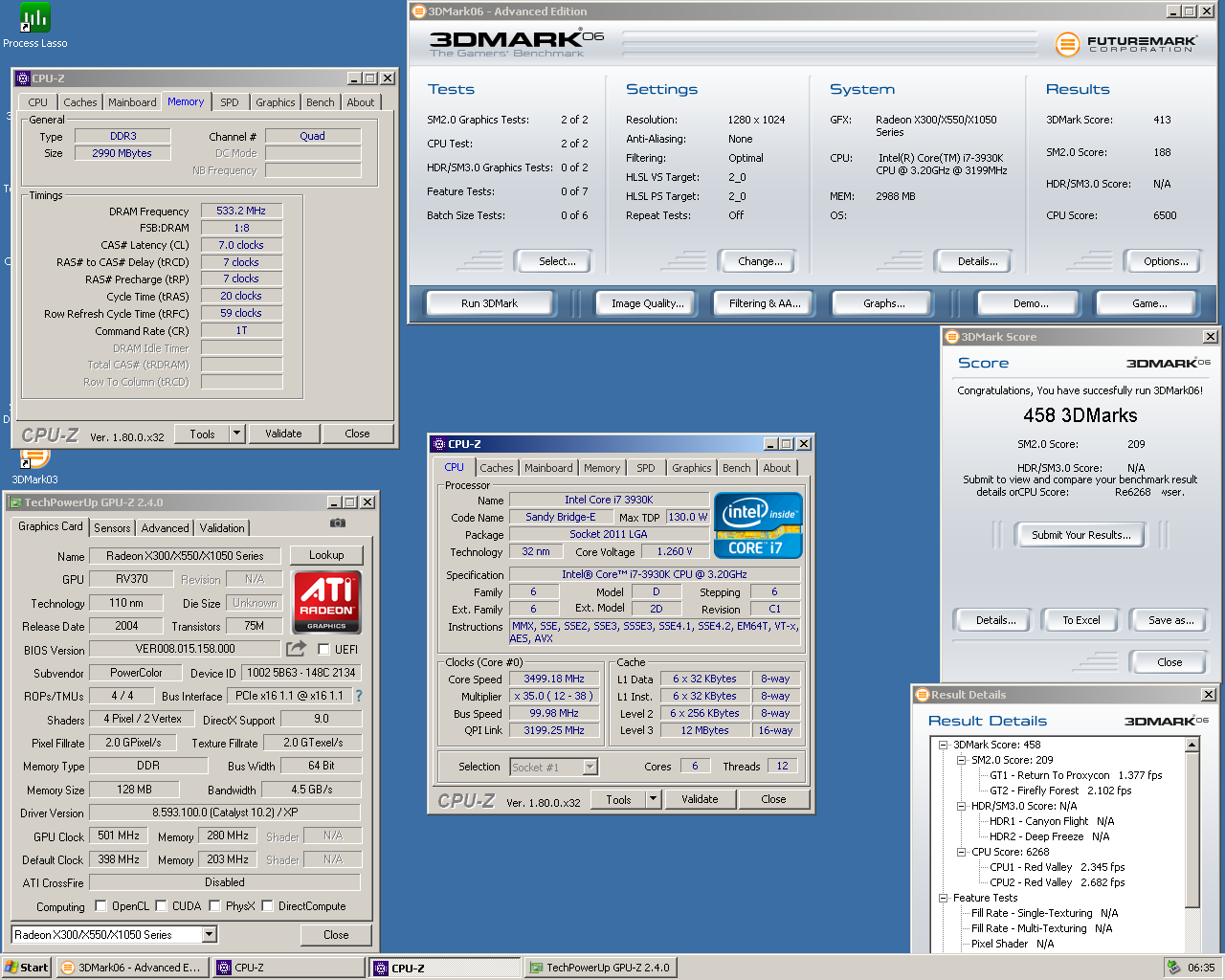Viewport: 1225px width, 980px height.
Task: Toggle the OpenCL checkbox
Action: (100, 905)
